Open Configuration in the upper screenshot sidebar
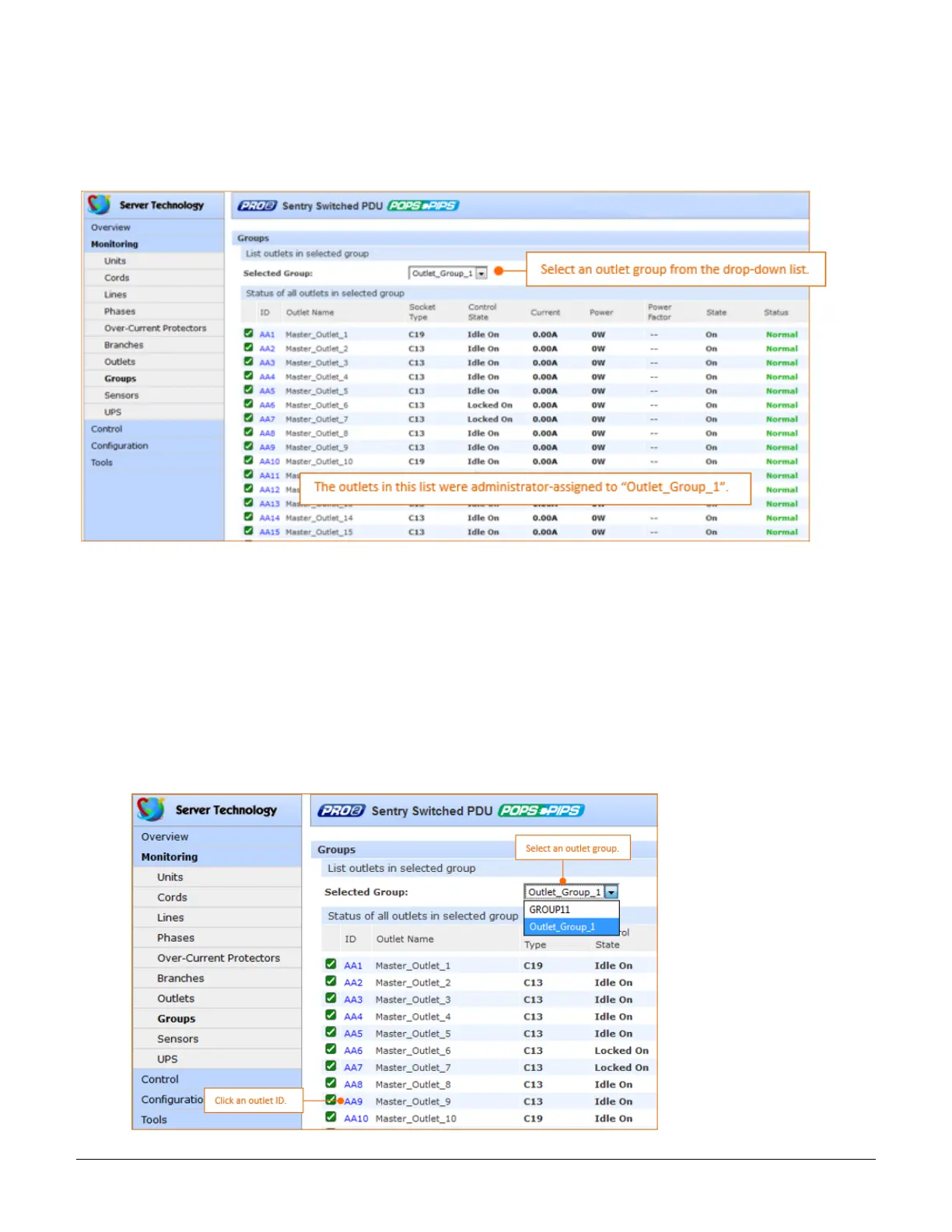 [119, 446]
